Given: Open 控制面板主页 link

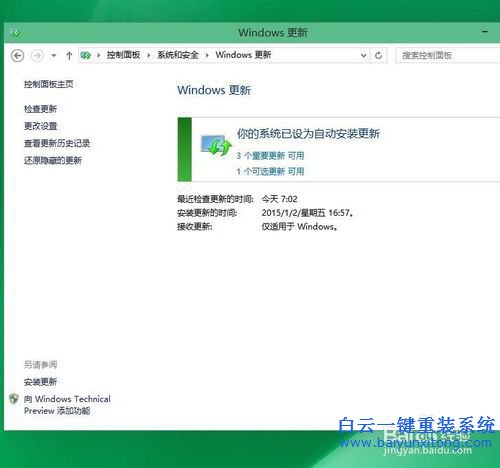Looking at the screenshot, I should (49, 84).
